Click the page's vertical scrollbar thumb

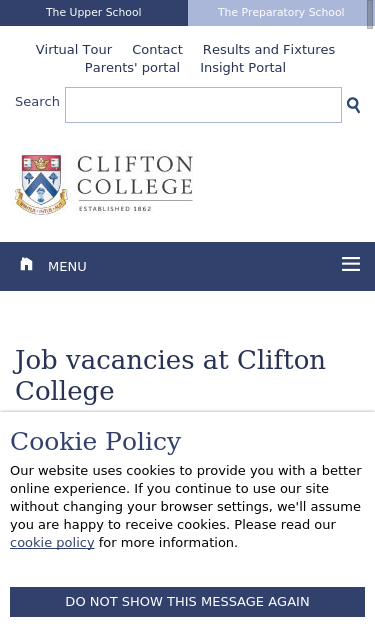pos(371,14)
